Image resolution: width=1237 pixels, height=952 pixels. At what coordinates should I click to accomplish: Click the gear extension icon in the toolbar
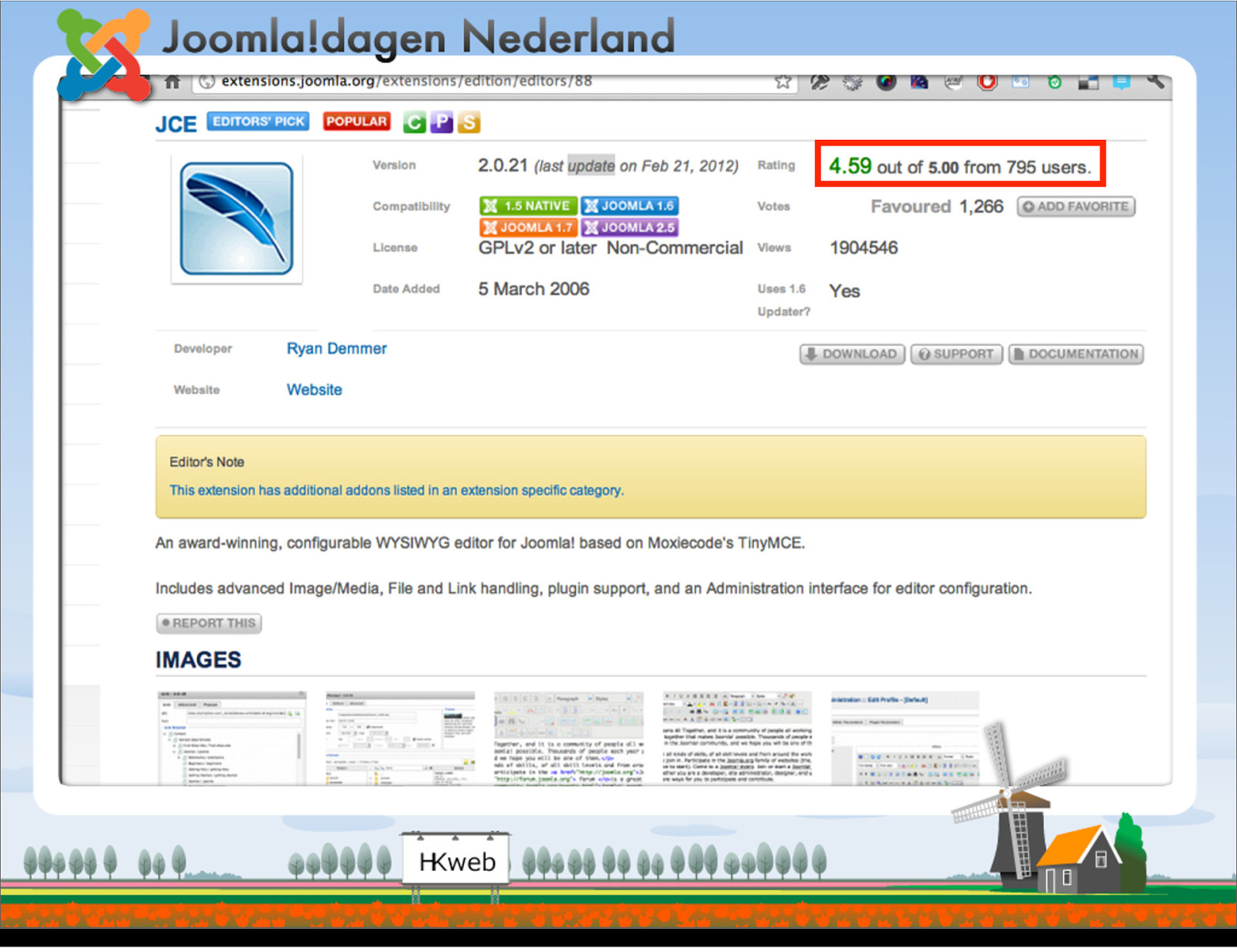click(853, 82)
